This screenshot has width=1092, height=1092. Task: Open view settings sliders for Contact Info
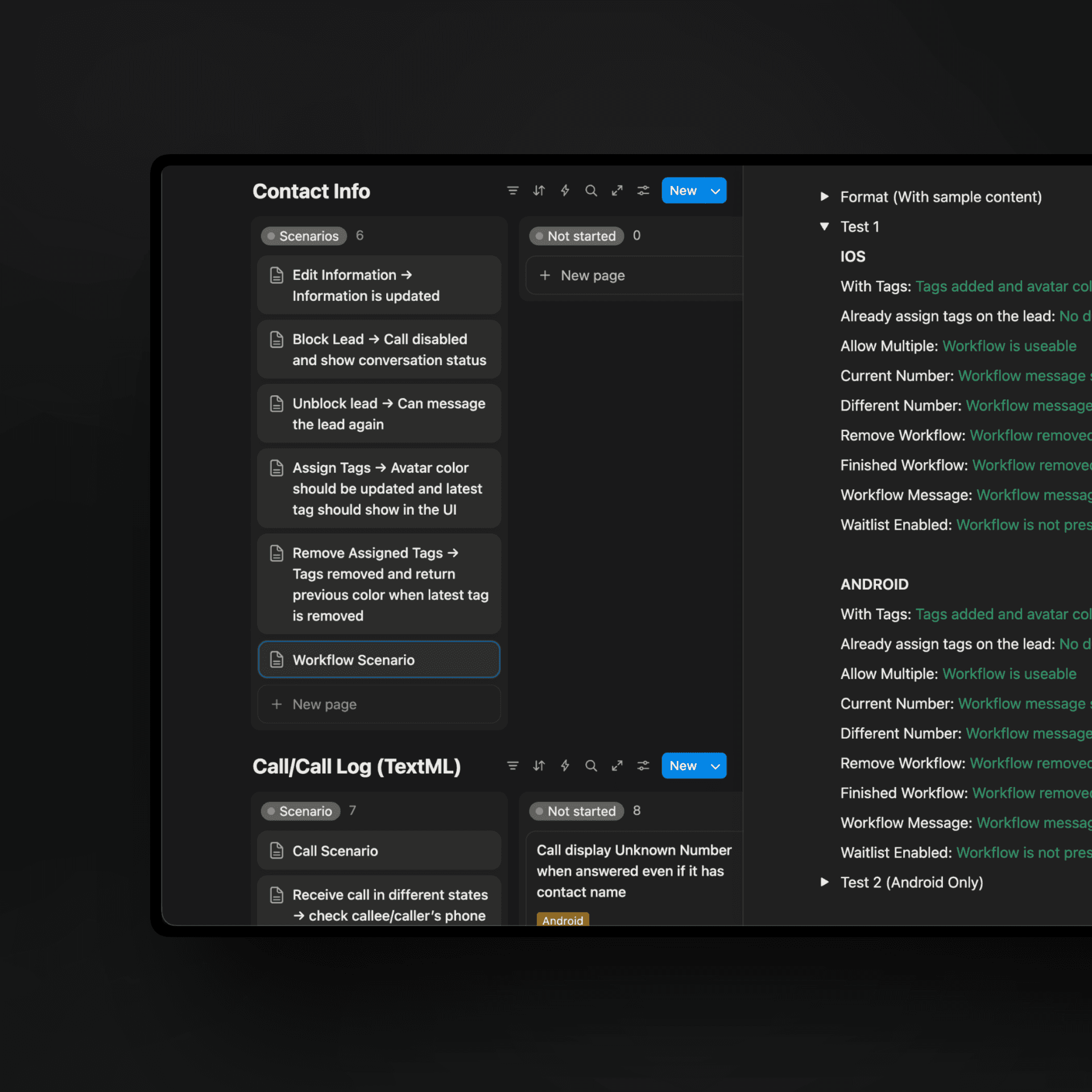coord(643,191)
